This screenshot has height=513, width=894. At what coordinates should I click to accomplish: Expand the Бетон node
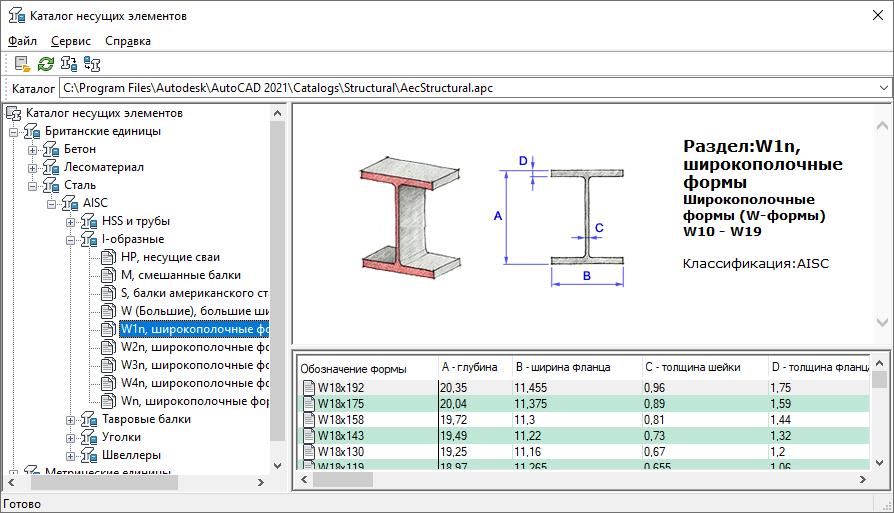point(32,150)
